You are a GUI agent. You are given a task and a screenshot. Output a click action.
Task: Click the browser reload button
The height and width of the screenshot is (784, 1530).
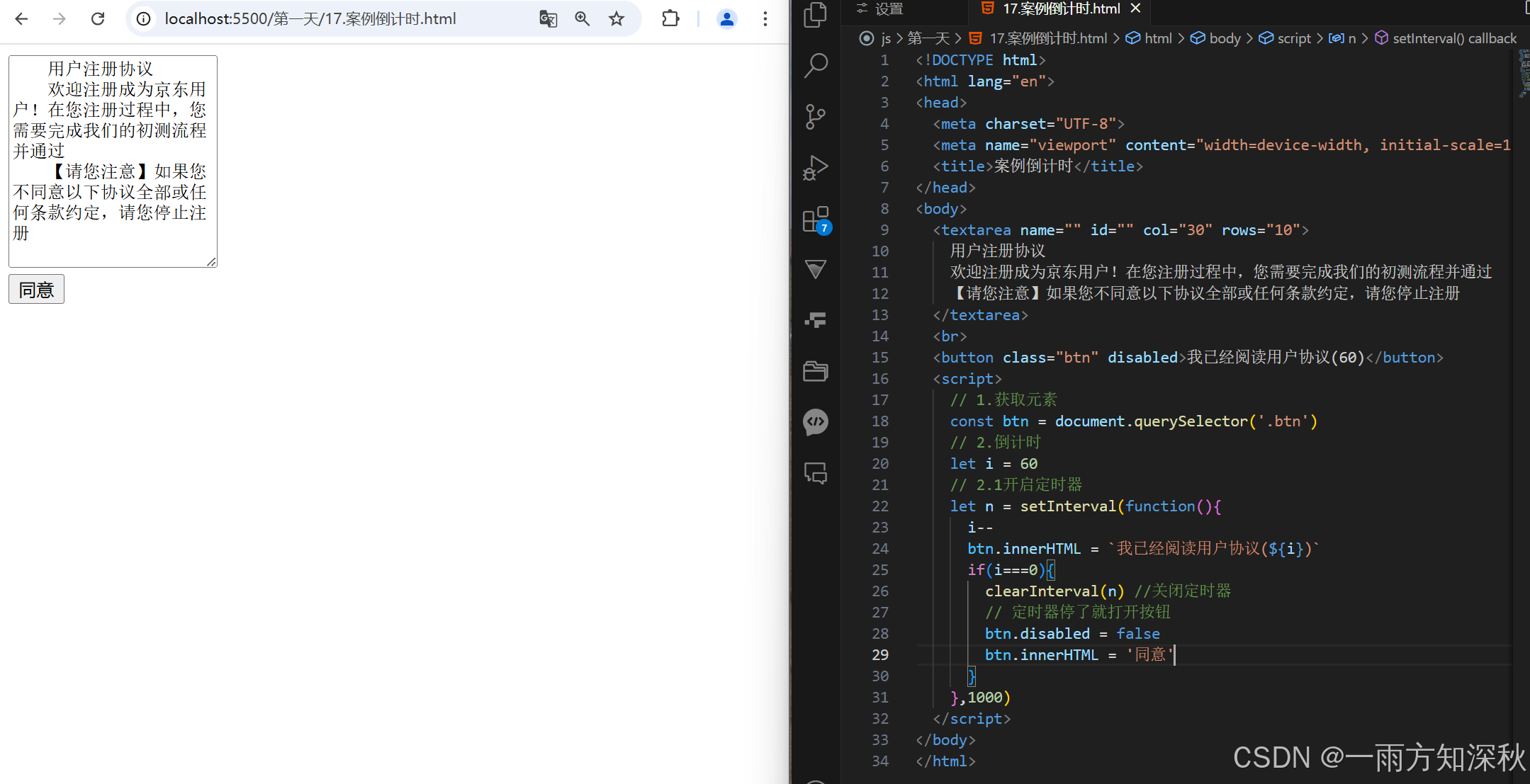pyautogui.click(x=98, y=19)
